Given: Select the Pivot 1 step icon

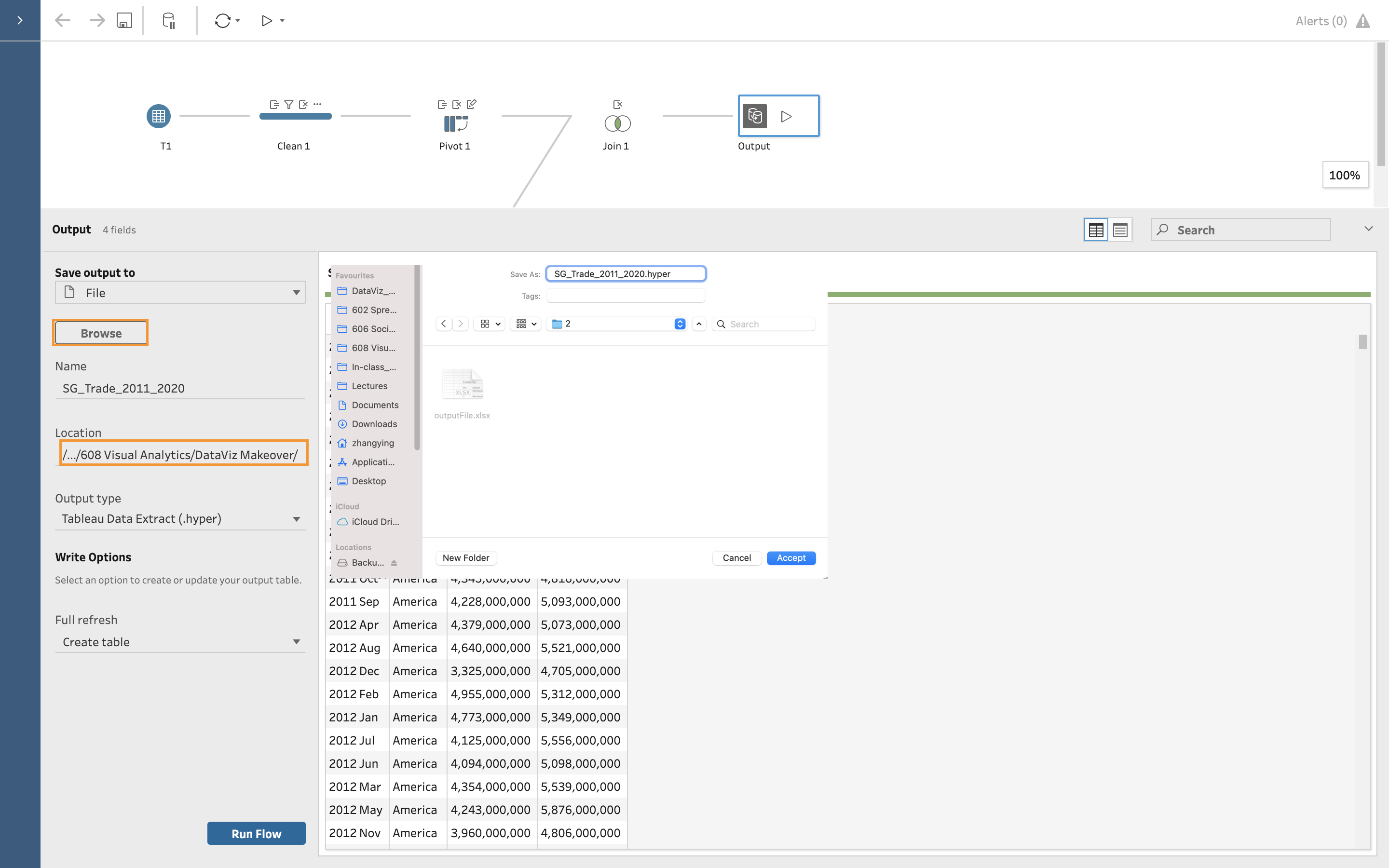Looking at the screenshot, I should pyautogui.click(x=456, y=123).
